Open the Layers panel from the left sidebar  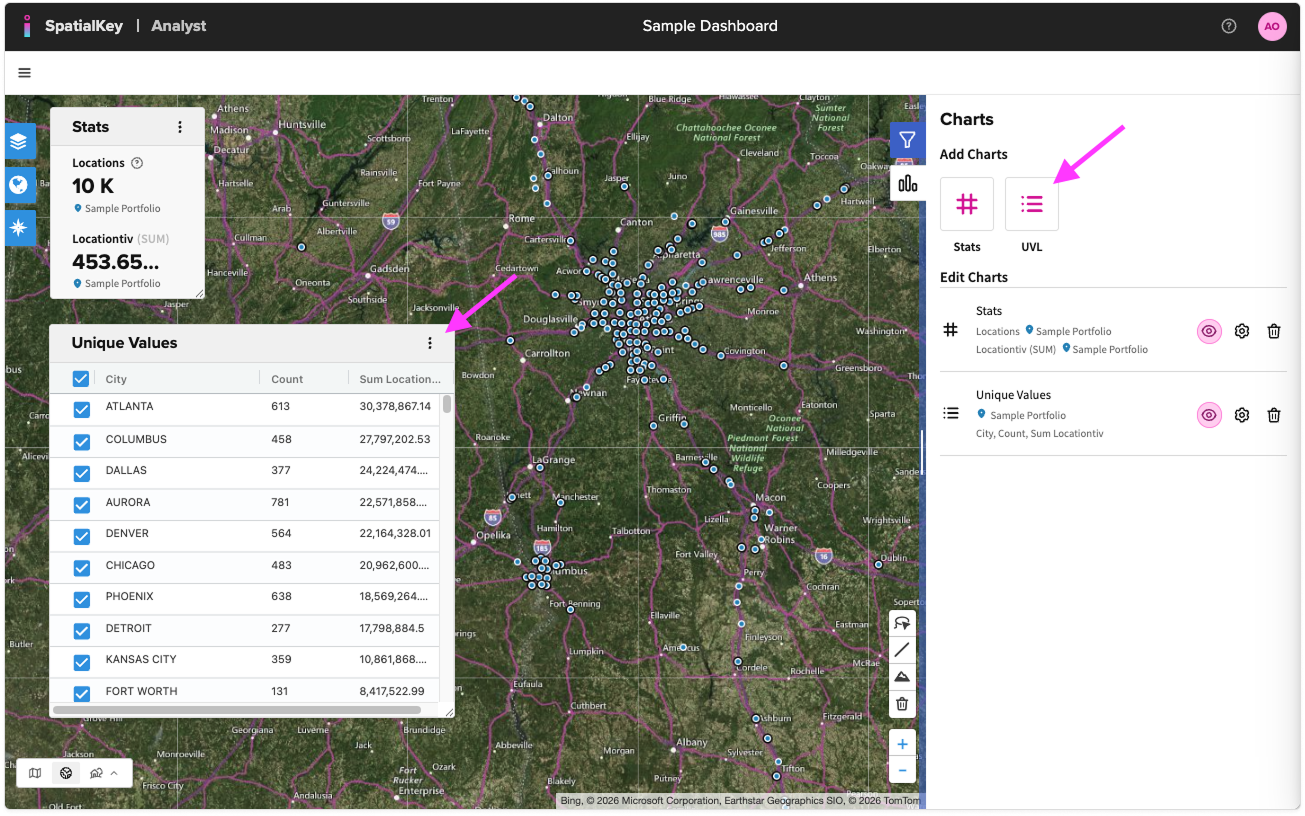tap(20, 142)
